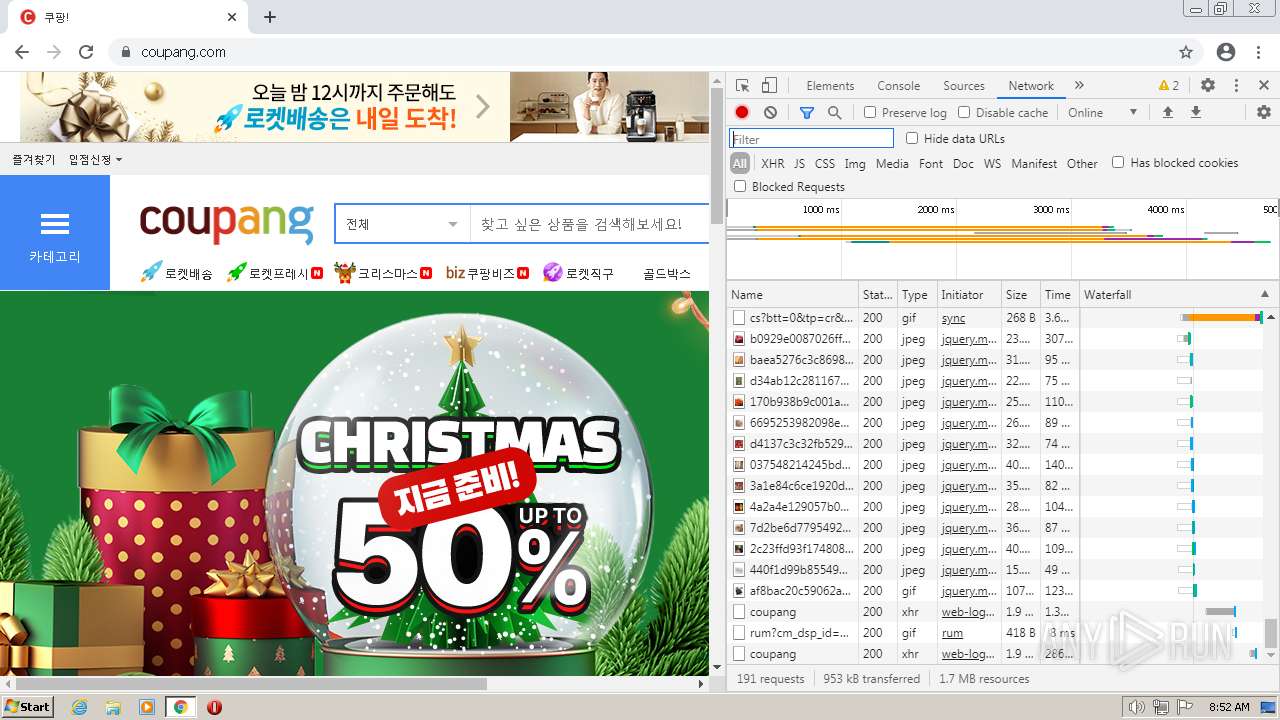Reload the Coupang page

click(86, 52)
